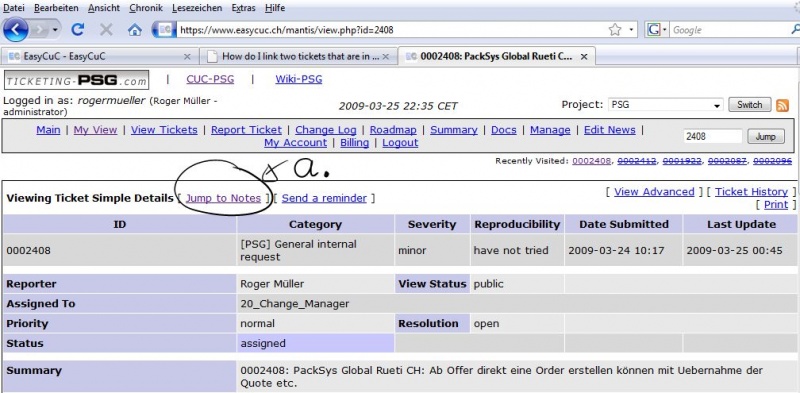Open the dropdown arrow beside bookmark star
Viewport: 800px width, 393px height.
tap(631, 30)
